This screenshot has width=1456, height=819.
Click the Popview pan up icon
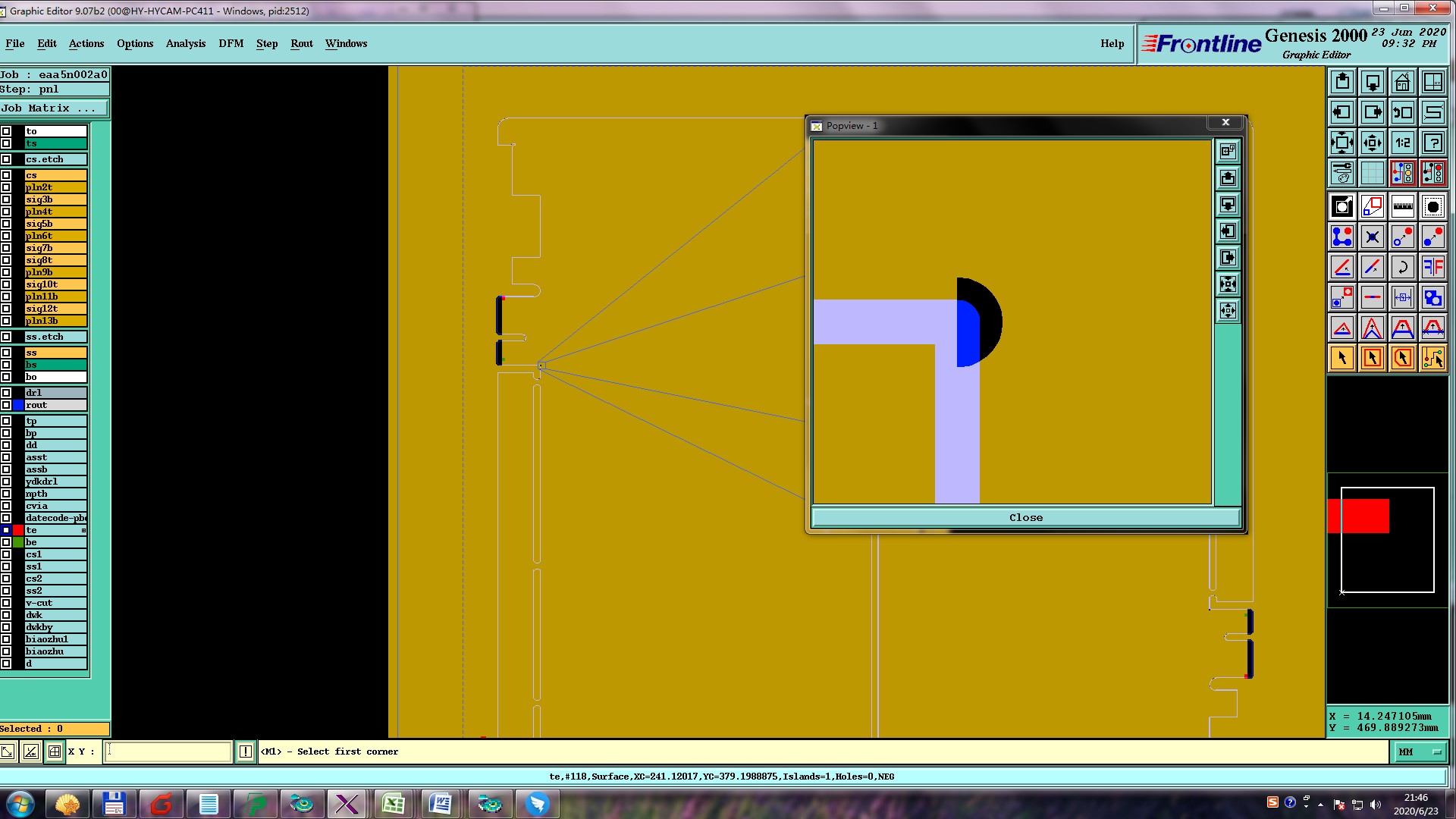coord(1228,178)
